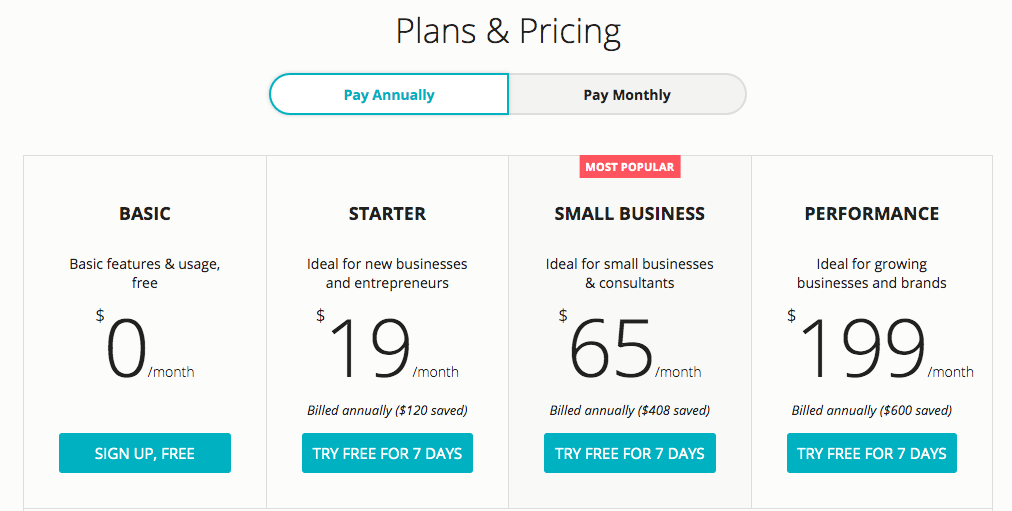This screenshot has width=1012, height=511.
Task: Click the $0 per month price
Action: pos(128,350)
